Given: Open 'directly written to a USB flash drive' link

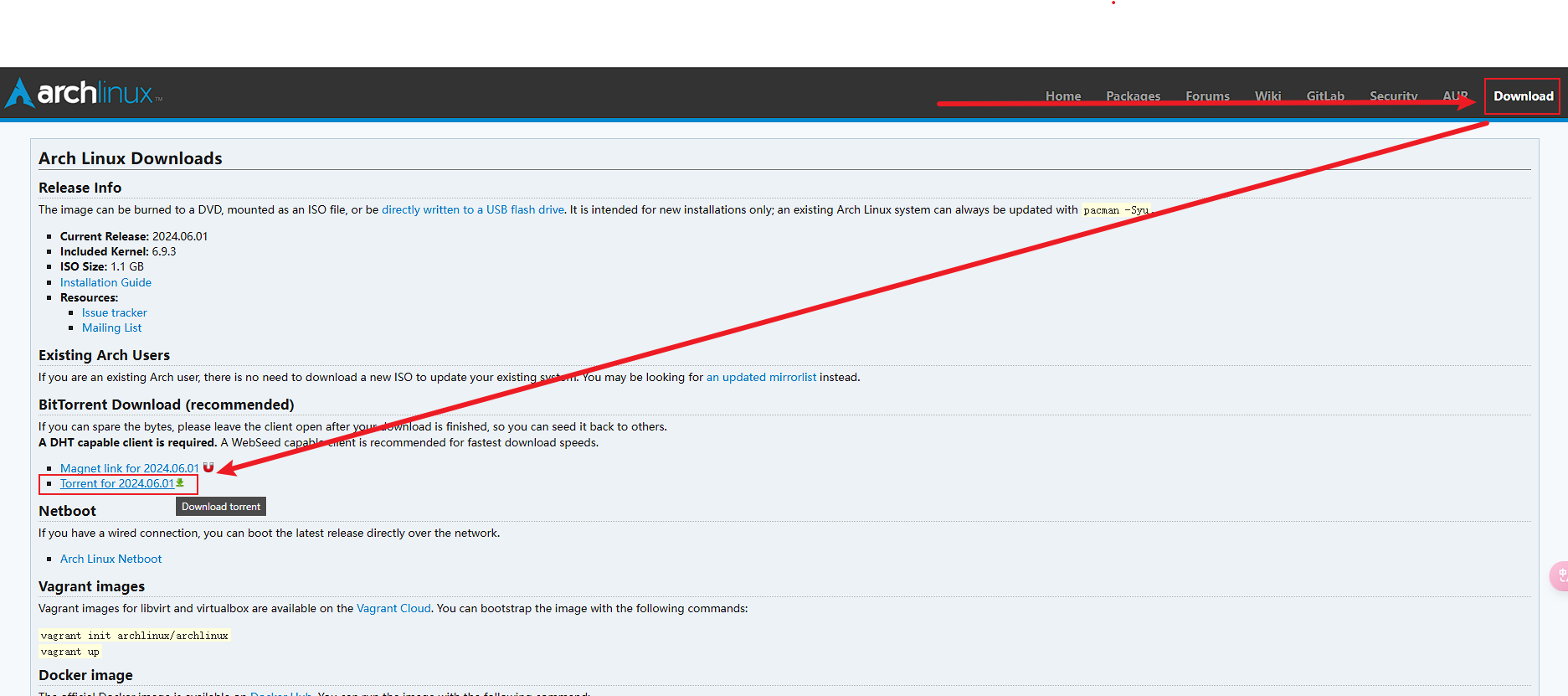Looking at the screenshot, I should click(473, 209).
